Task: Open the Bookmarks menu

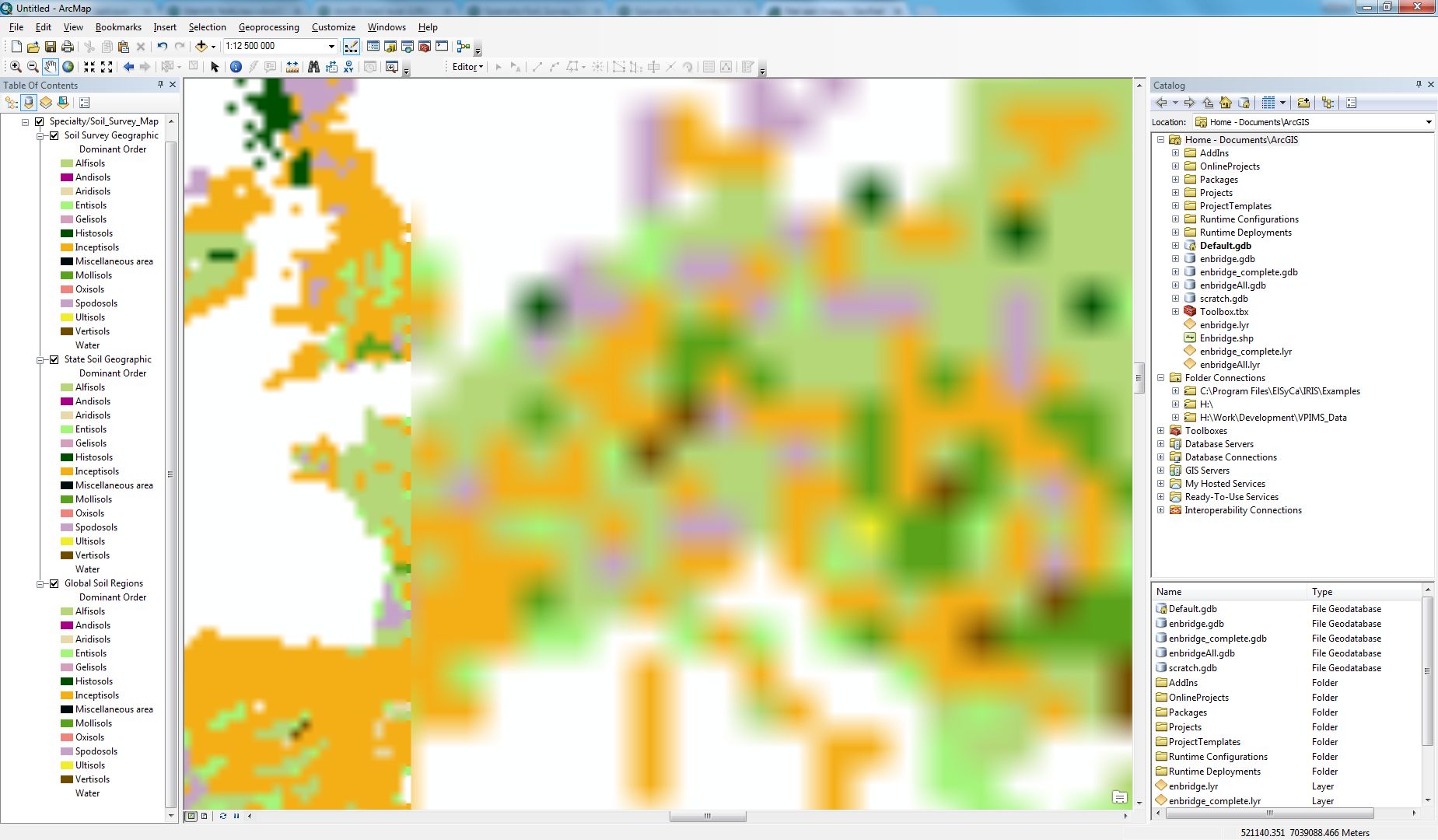Action: click(118, 27)
